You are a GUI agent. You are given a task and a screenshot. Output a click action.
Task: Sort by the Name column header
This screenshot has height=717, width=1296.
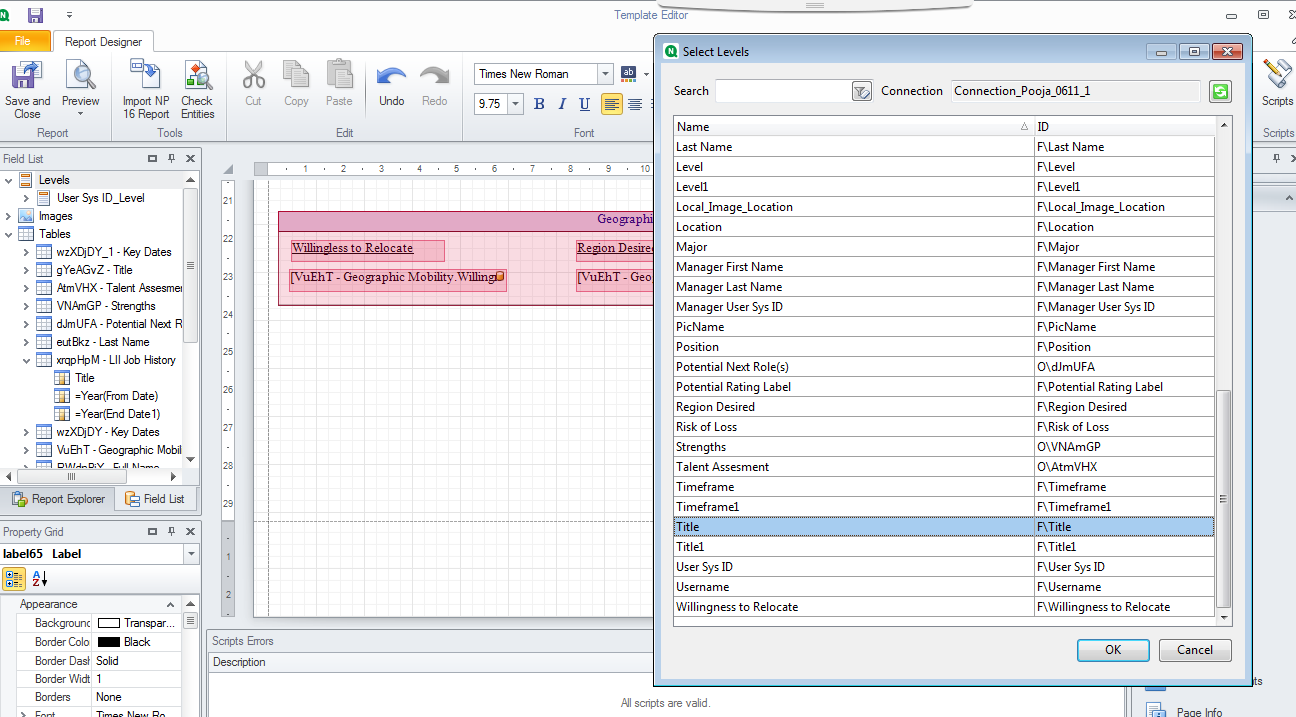853,127
